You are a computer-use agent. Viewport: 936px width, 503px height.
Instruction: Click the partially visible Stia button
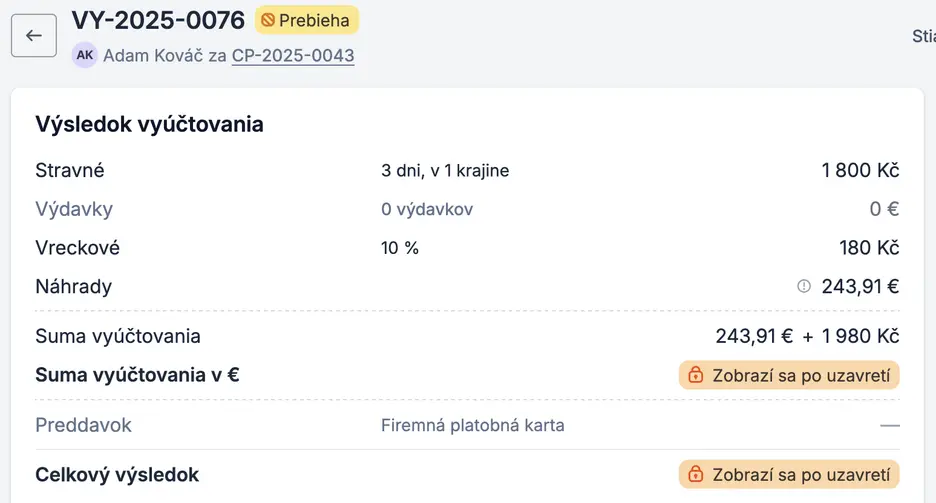(923, 36)
